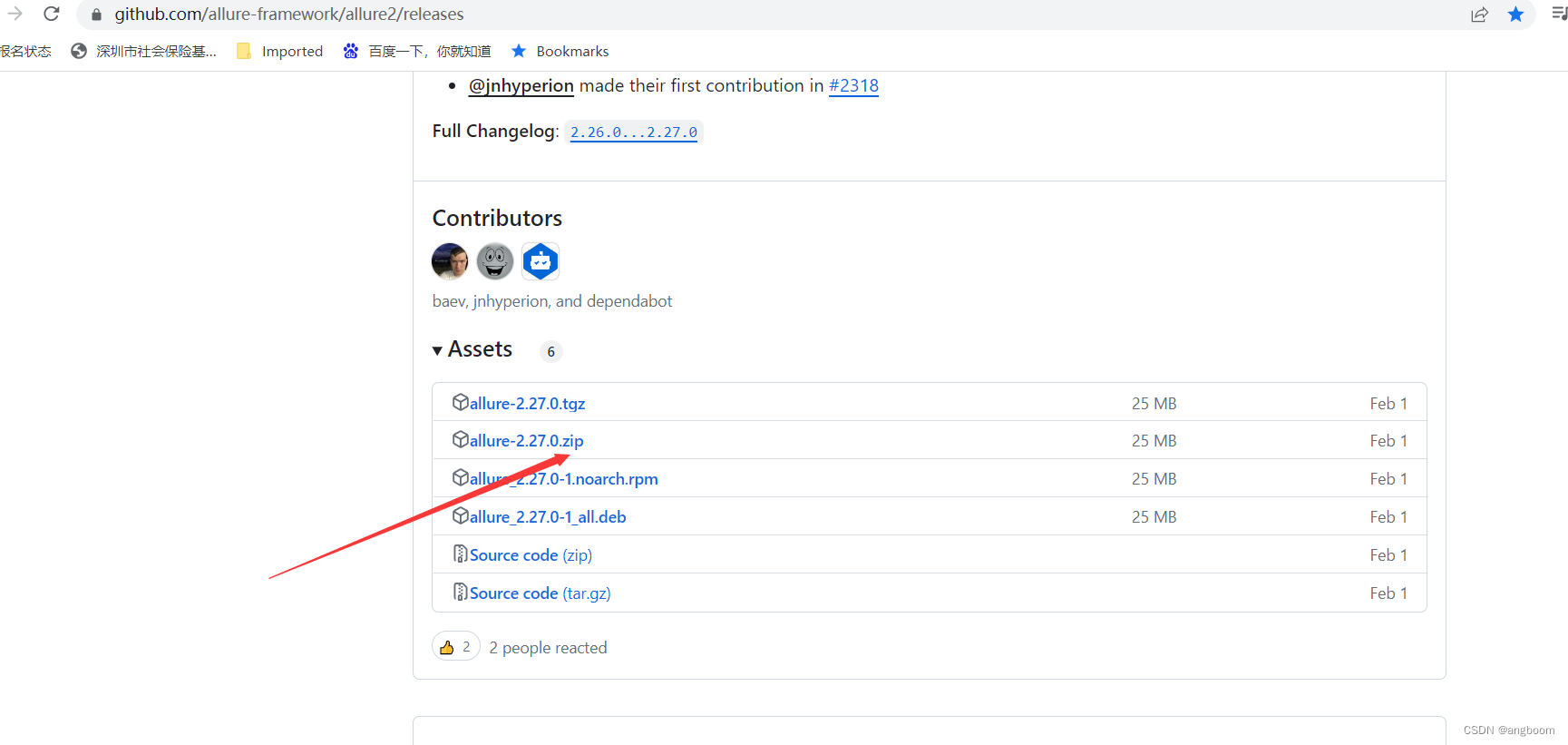Click baev's contributor avatar
1568x745 pixels.
coord(450,261)
